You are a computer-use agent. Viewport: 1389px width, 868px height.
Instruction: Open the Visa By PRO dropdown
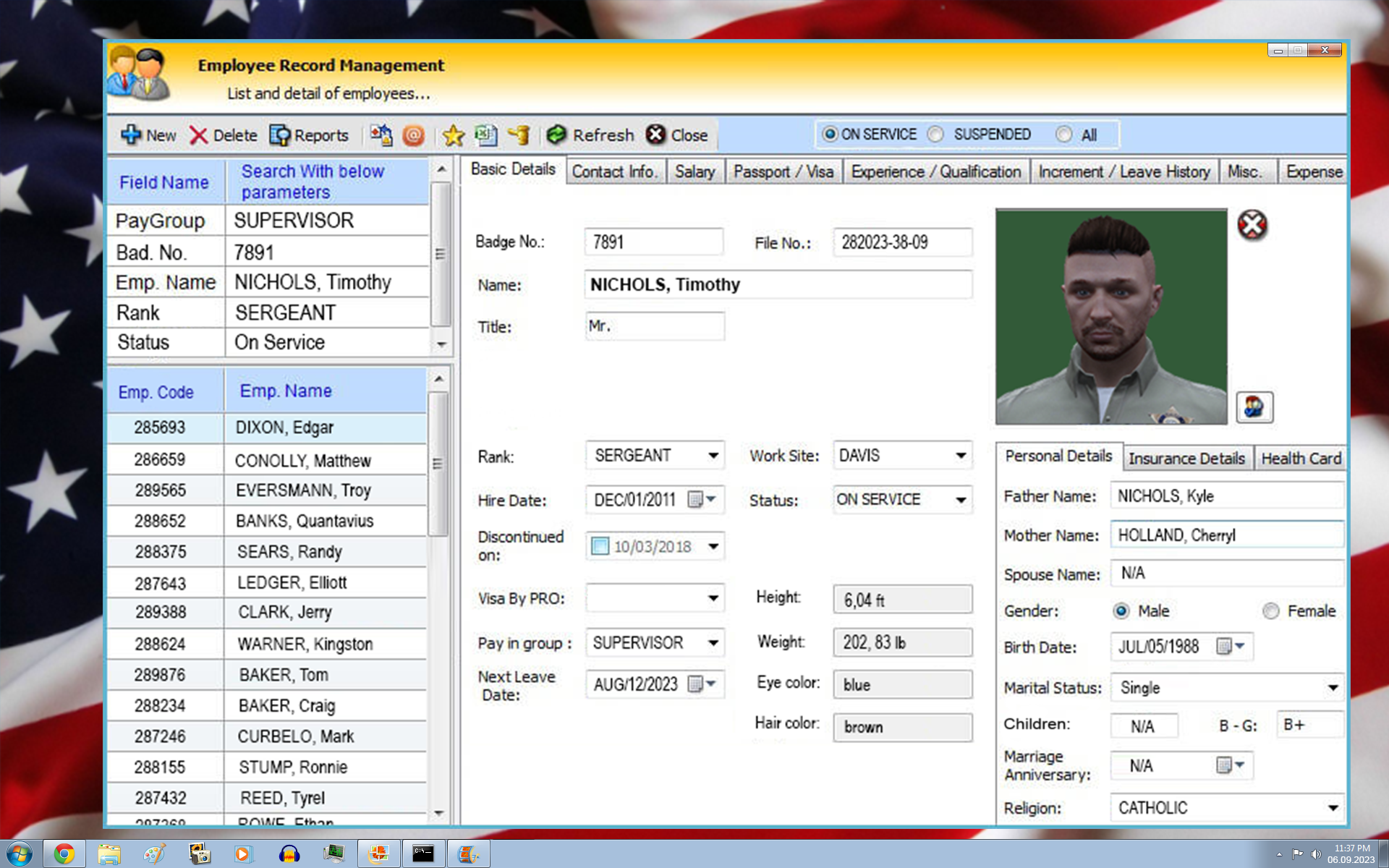pos(713,598)
